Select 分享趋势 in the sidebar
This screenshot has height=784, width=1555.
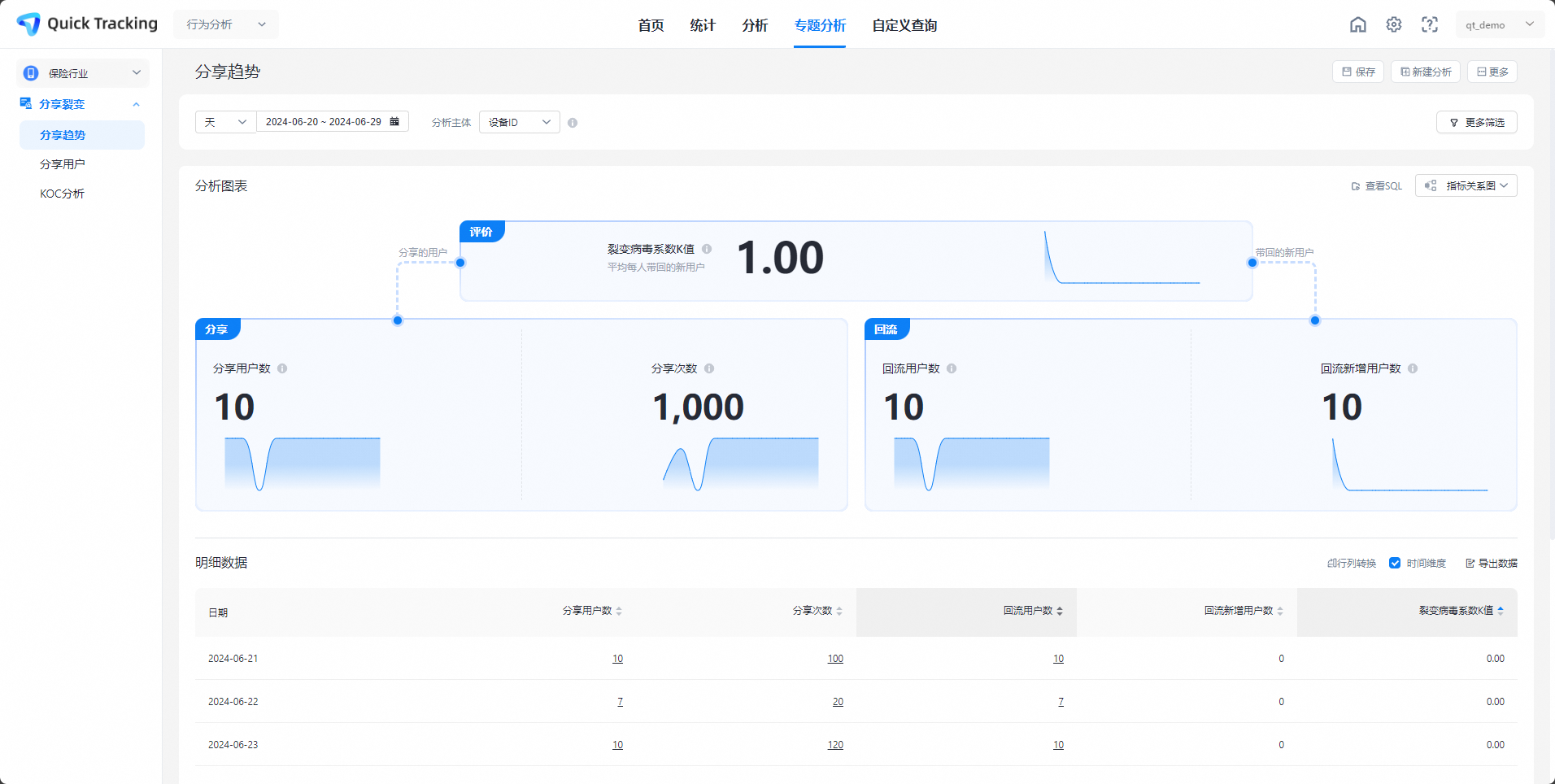pos(82,135)
